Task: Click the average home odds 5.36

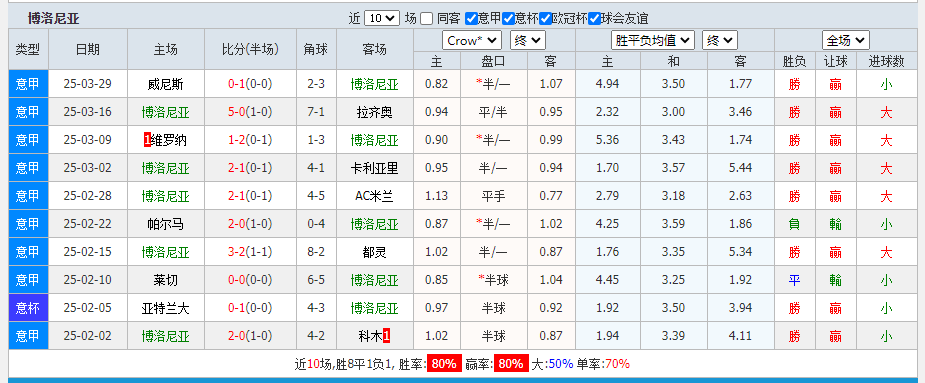Action: point(608,140)
